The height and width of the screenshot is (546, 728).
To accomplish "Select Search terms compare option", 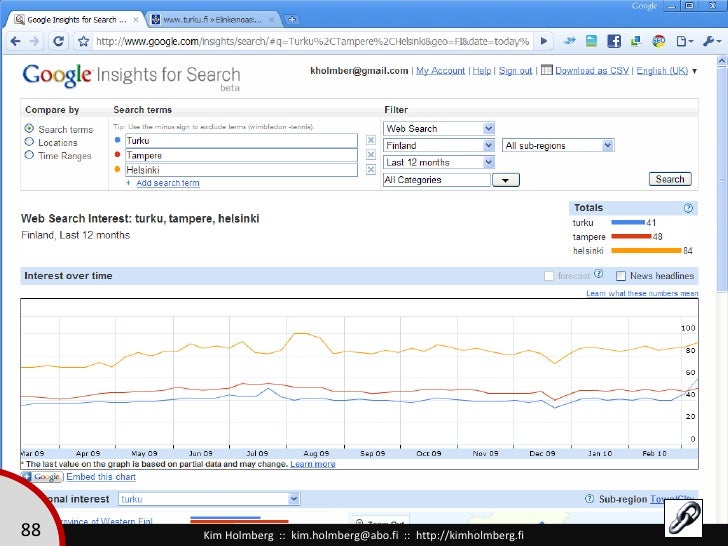I will click(29, 128).
